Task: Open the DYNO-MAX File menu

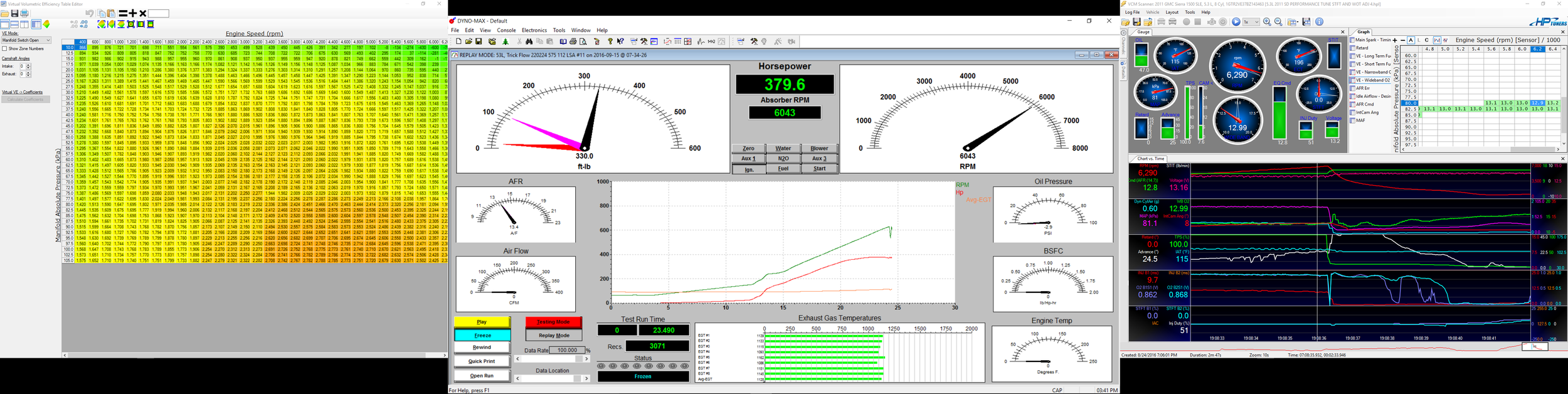Action: pos(455,30)
